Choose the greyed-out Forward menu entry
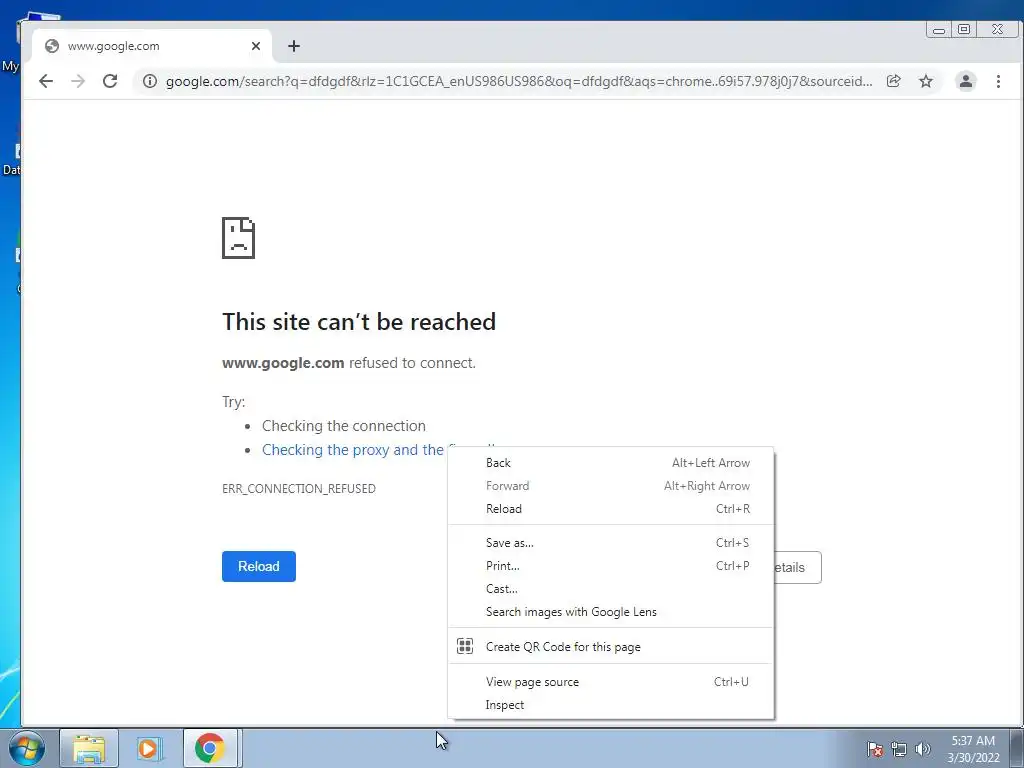 pyautogui.click(x=611, y=486)
